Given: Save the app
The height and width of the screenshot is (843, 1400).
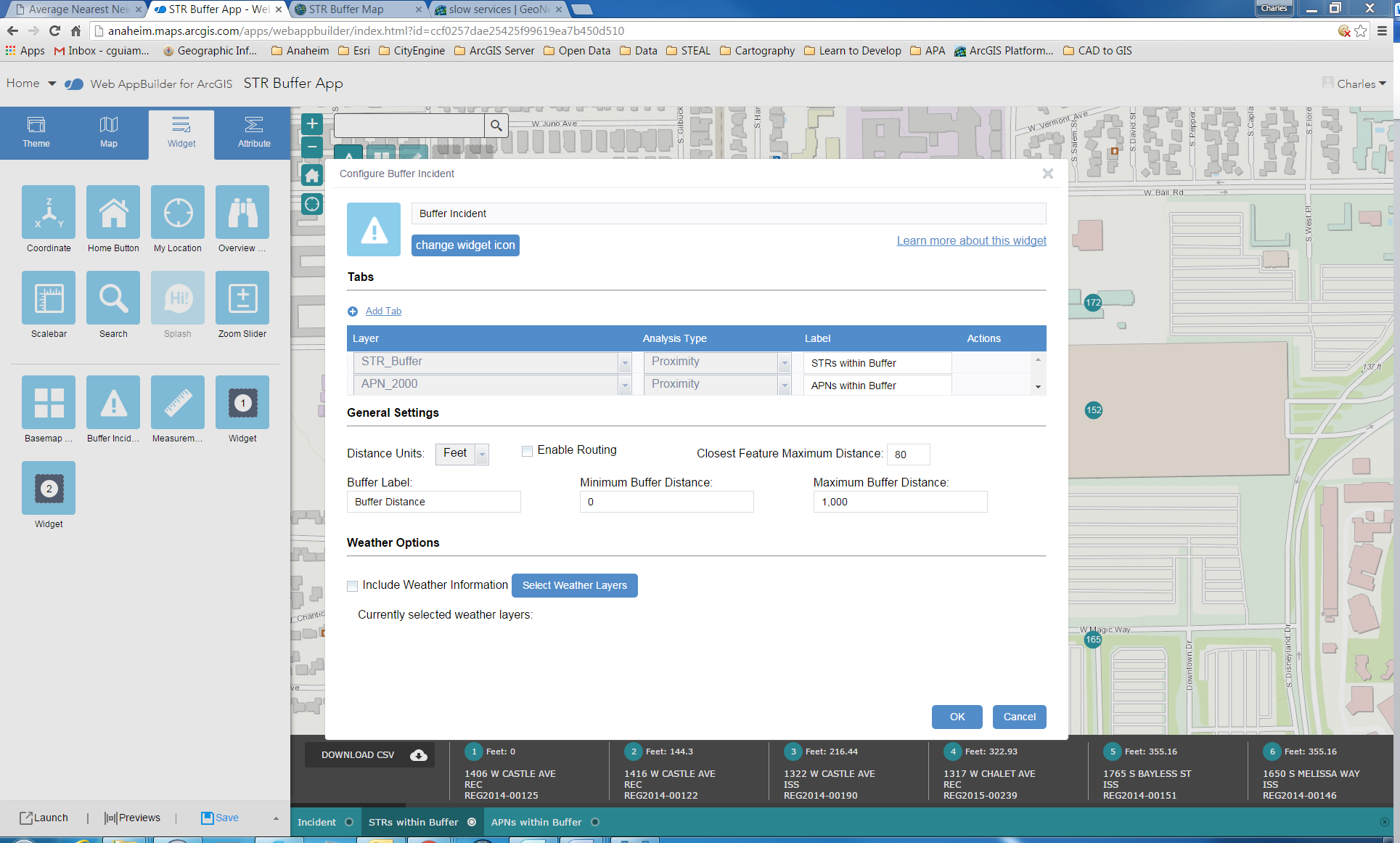Looking at the screenshot, I should [219, 818].
